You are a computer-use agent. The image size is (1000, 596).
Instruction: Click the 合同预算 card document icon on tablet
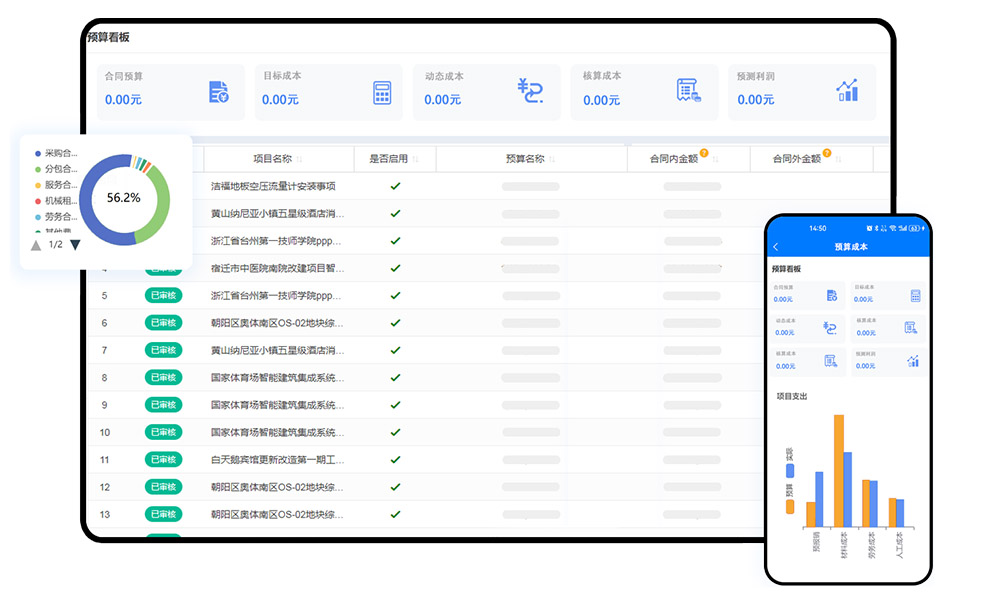tap(219, 92)
